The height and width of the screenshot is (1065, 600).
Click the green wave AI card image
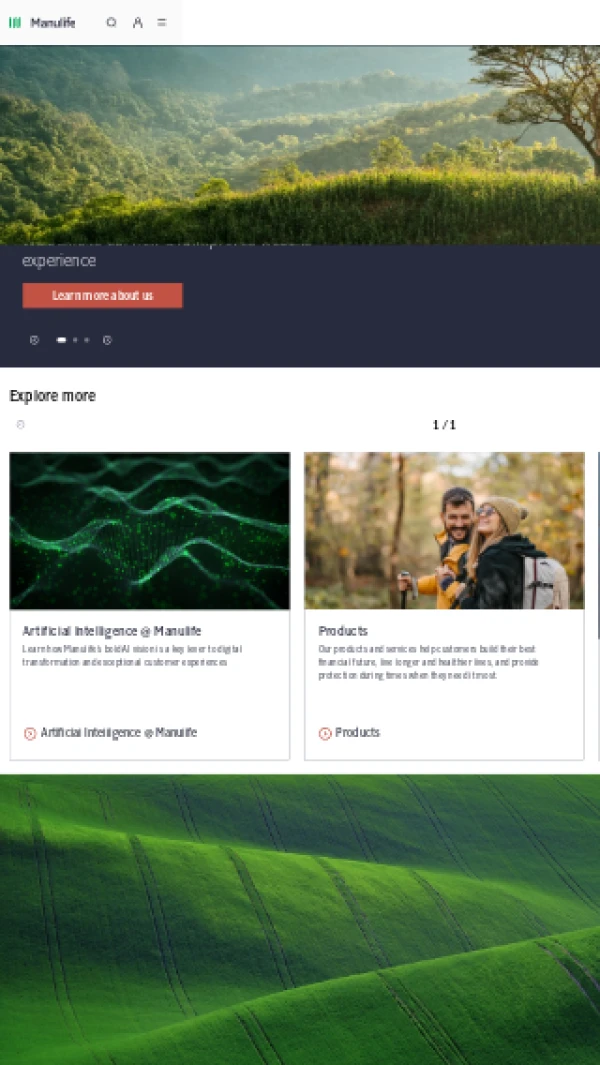[x=149, y=530]
